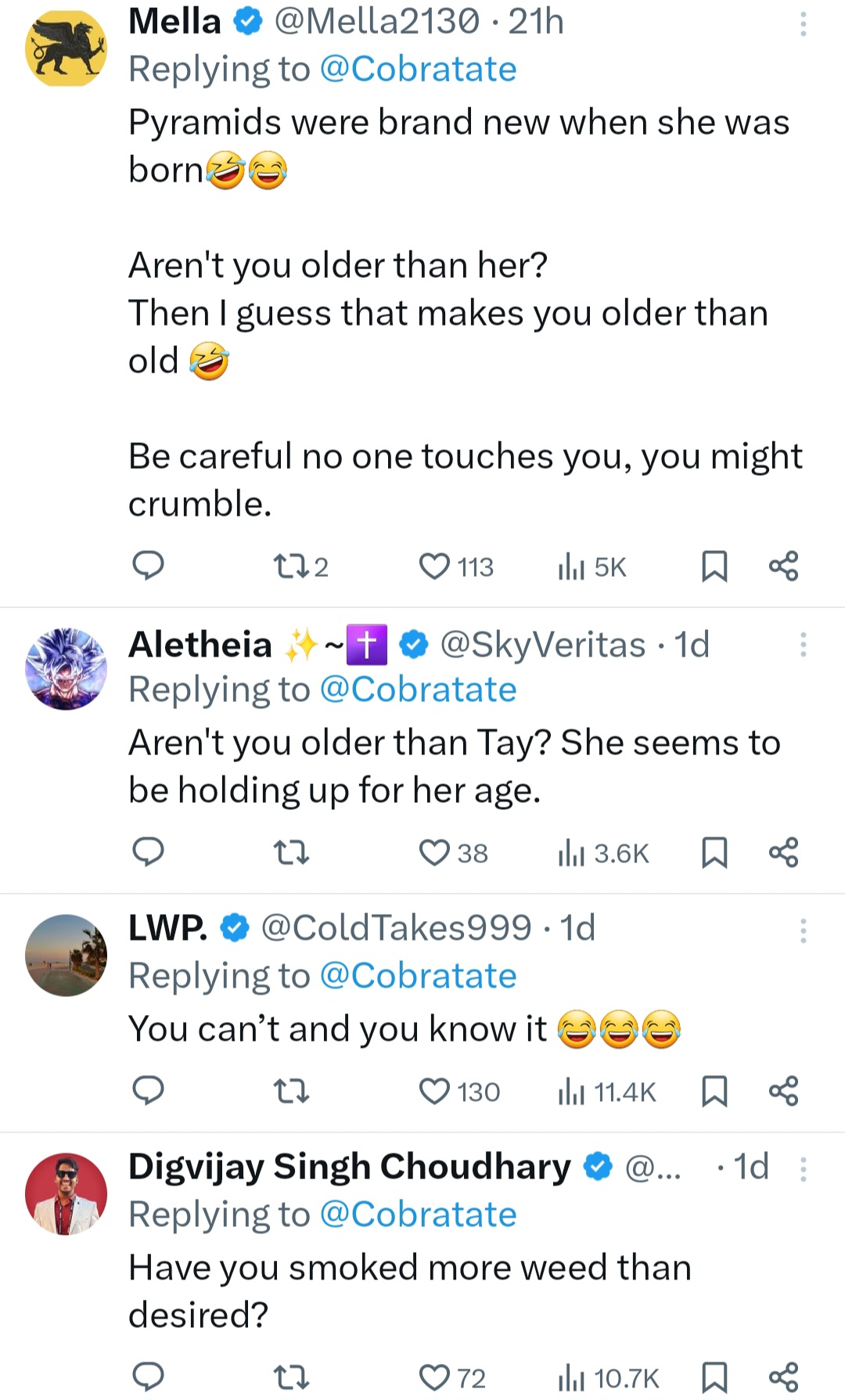The image size is (845, 1400).
Task: Retweet Aletheia's reply
Action: pos(290,852)
